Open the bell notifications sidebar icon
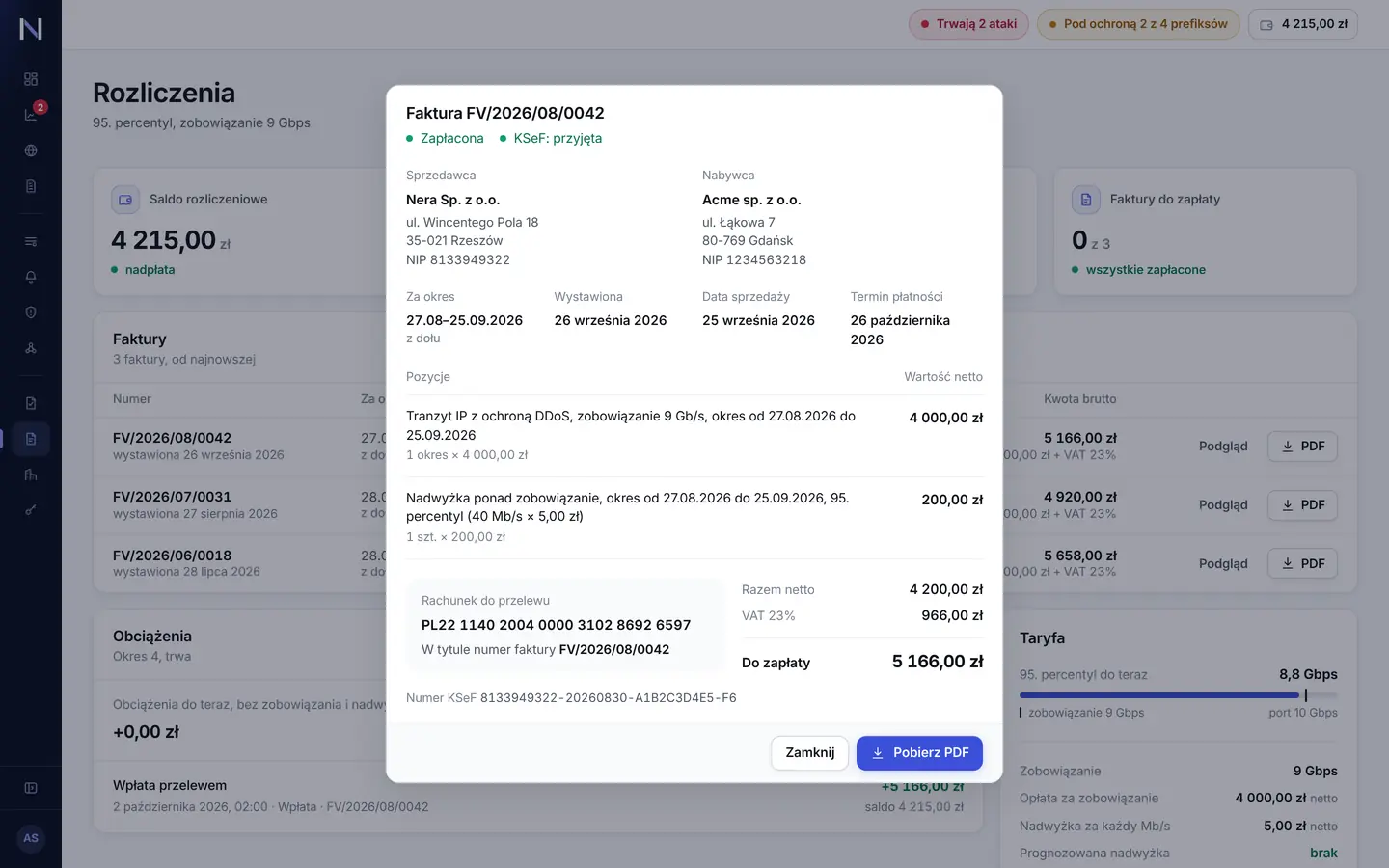 31,277
